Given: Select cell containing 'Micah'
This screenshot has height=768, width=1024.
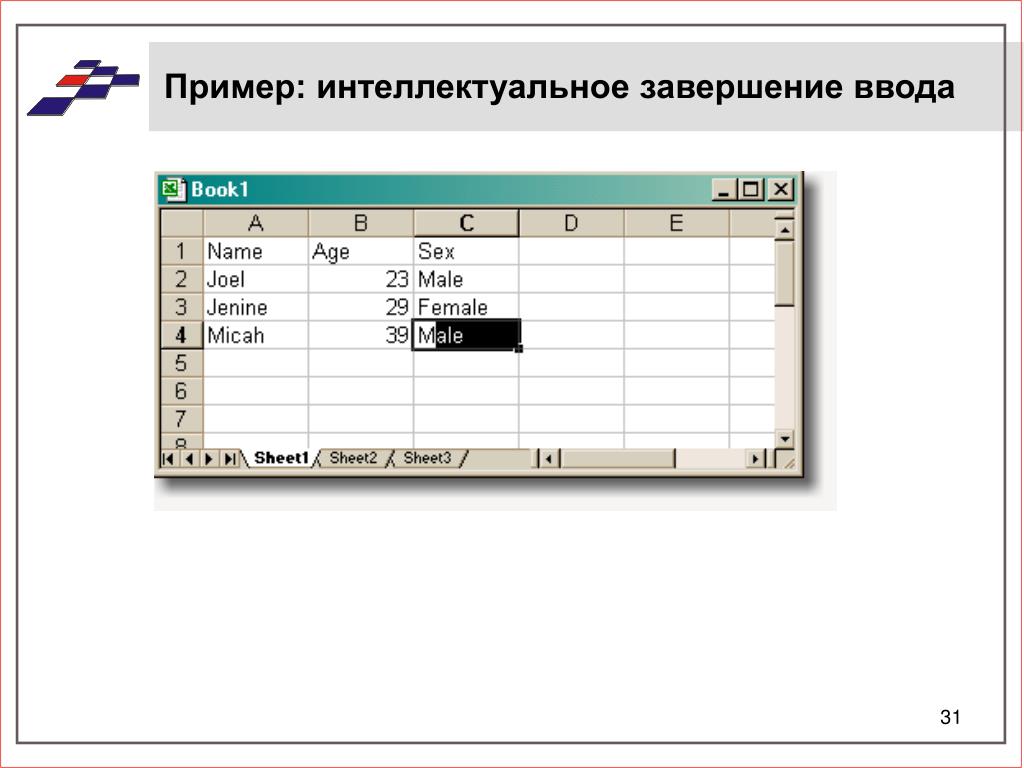Looking at the screenshot, I should pos(256,336).
